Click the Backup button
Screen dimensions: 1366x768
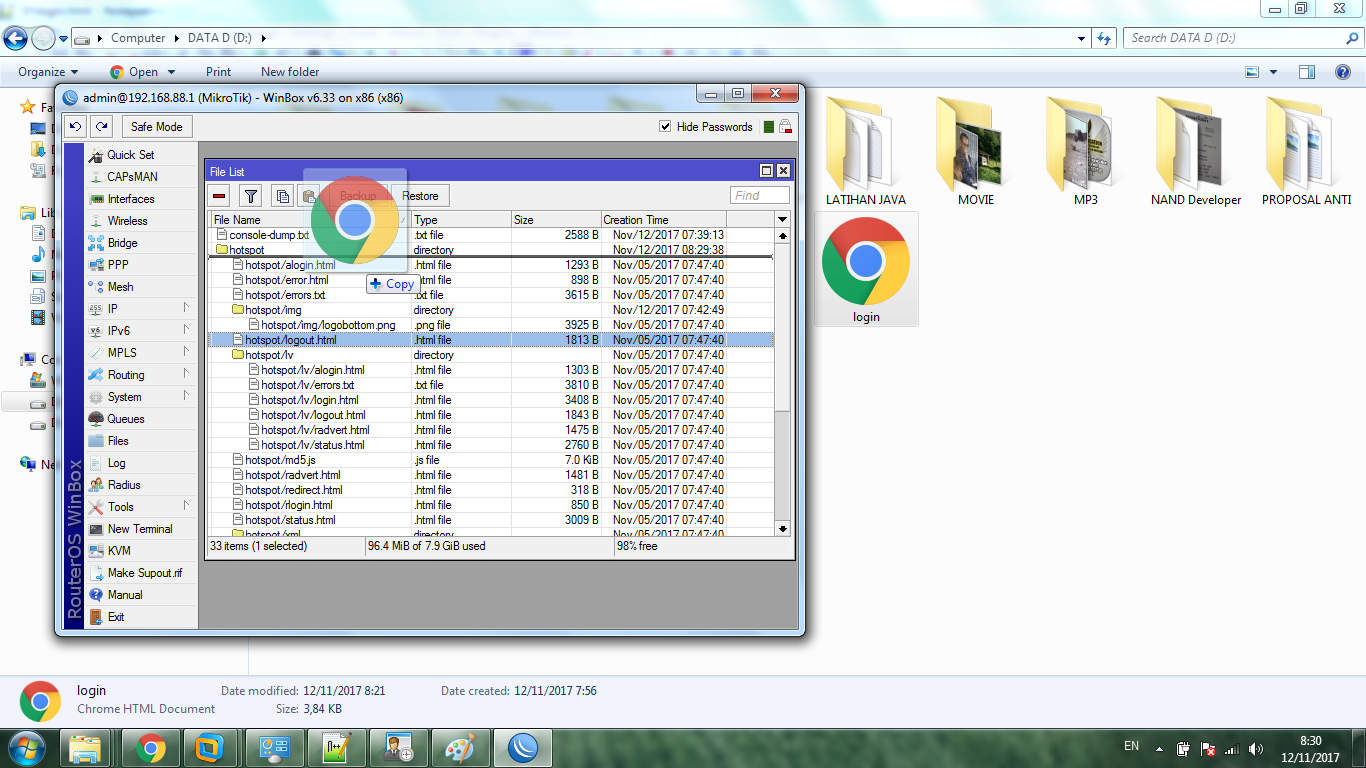pos(356,195)
